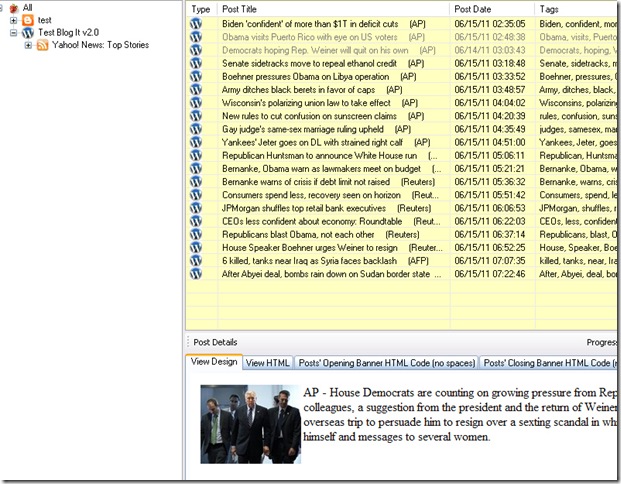Click WordPress icon on Obama visits Puerto Rico row
Viewport: 621px width, 484px height.
click(196, 37)
